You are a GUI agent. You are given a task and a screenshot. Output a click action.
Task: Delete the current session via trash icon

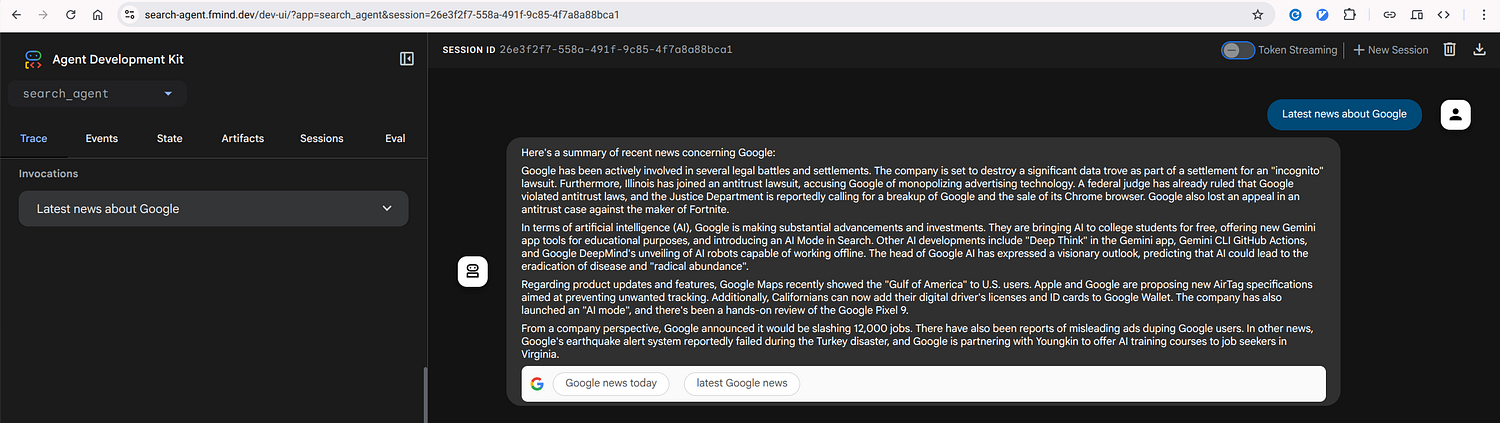pos(1449,50)
